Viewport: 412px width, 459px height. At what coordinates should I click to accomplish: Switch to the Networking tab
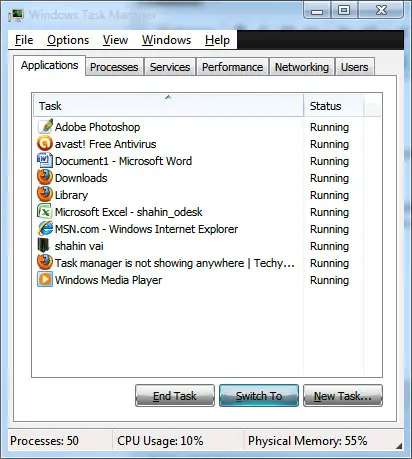point(302,67)
